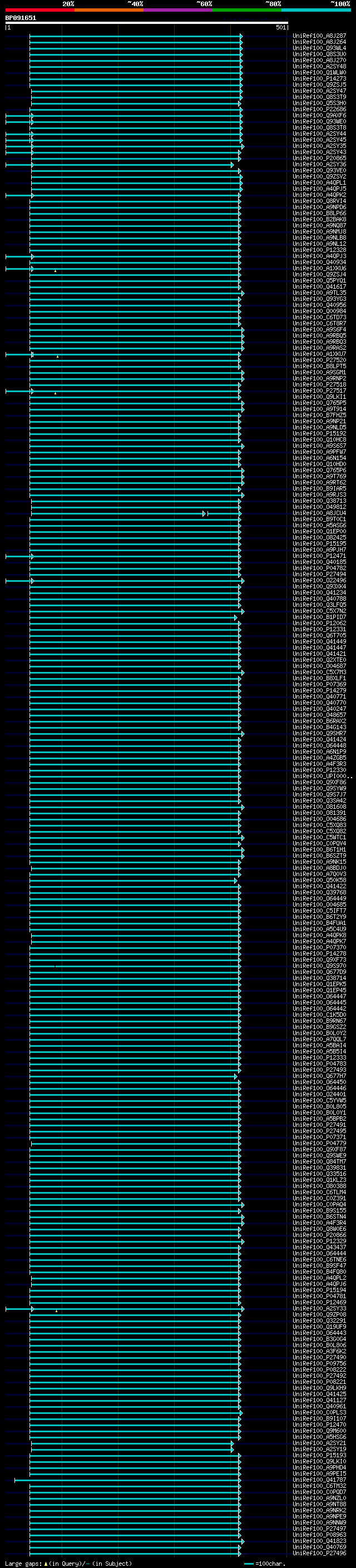This screenshot has height=1568, width=356.
Task: Select hit UniRef100_B8LP66
Action: [x=319, y=213]
